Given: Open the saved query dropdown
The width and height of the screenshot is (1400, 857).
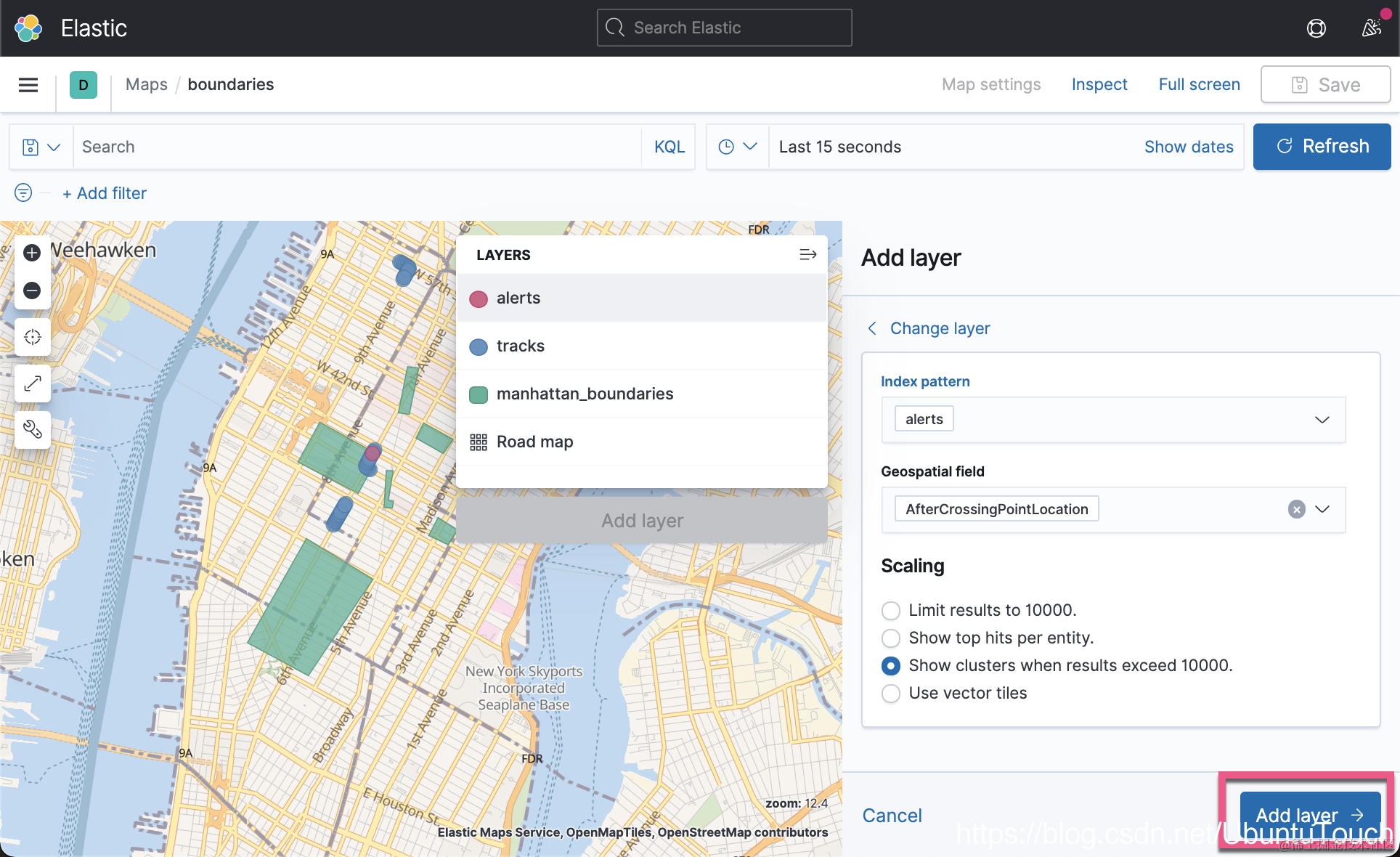Looking at the screenshot, I should (41, 147).
